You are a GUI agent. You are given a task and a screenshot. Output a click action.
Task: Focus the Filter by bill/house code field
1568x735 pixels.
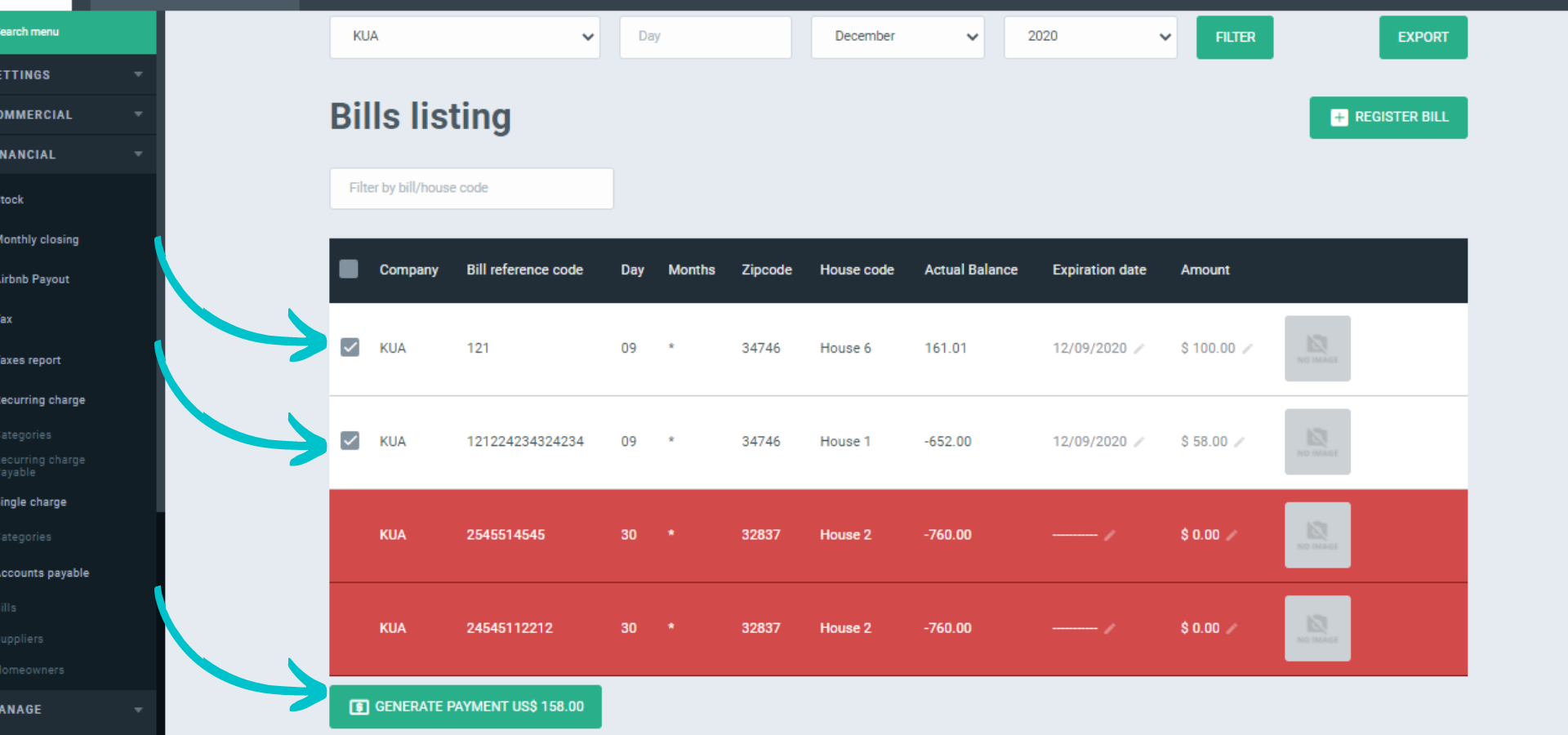(471, 188)
